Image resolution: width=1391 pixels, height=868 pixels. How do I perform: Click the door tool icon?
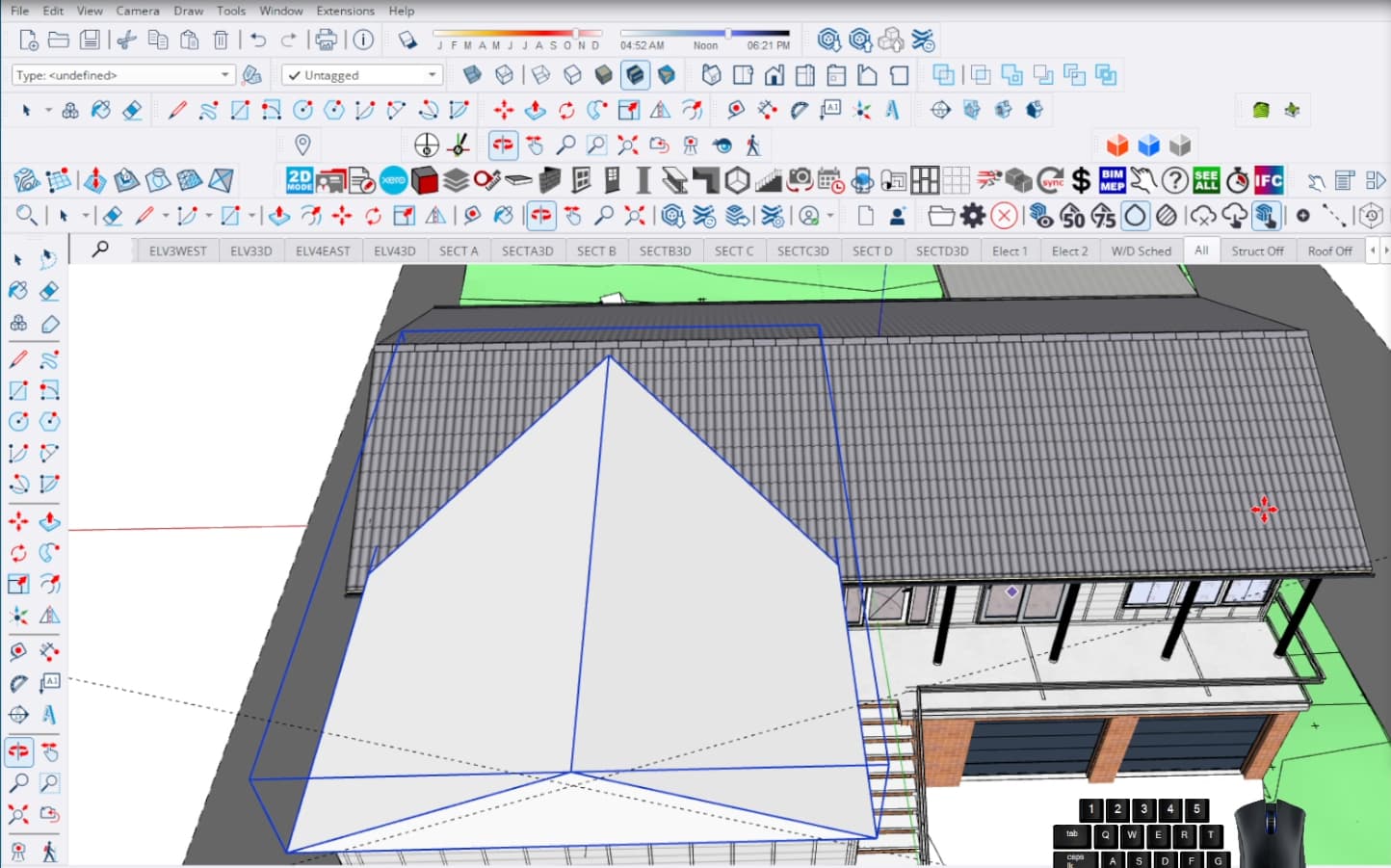point(613,180)
